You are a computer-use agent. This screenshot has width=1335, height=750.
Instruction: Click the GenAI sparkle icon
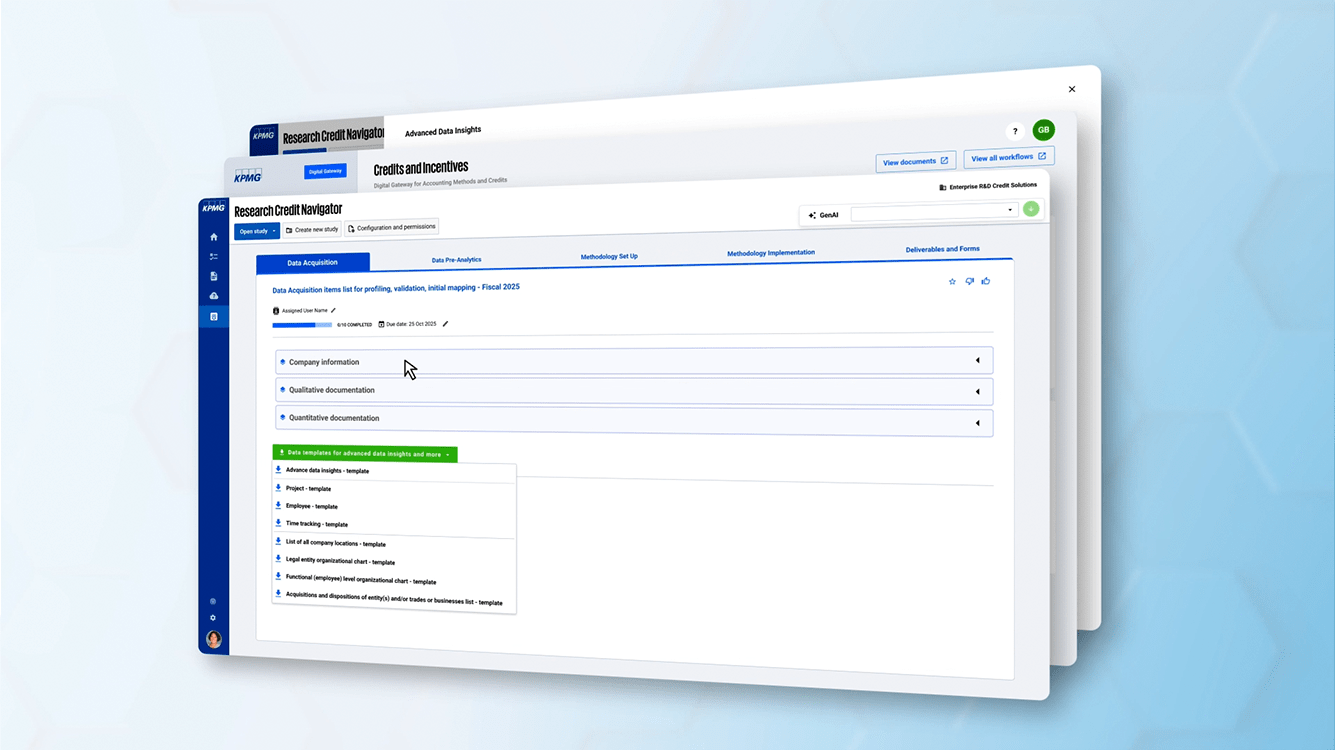click(812, 215)
